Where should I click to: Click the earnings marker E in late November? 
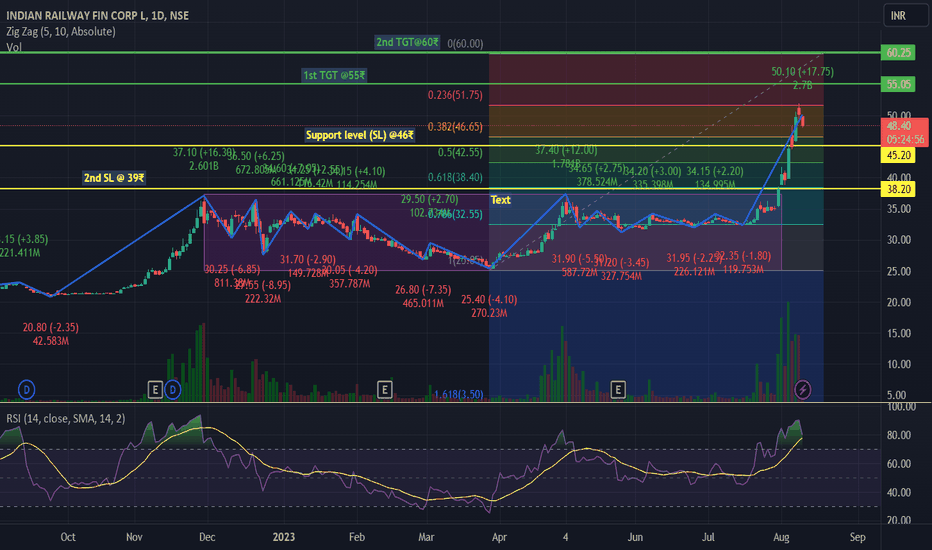click(x=155, y=390)
